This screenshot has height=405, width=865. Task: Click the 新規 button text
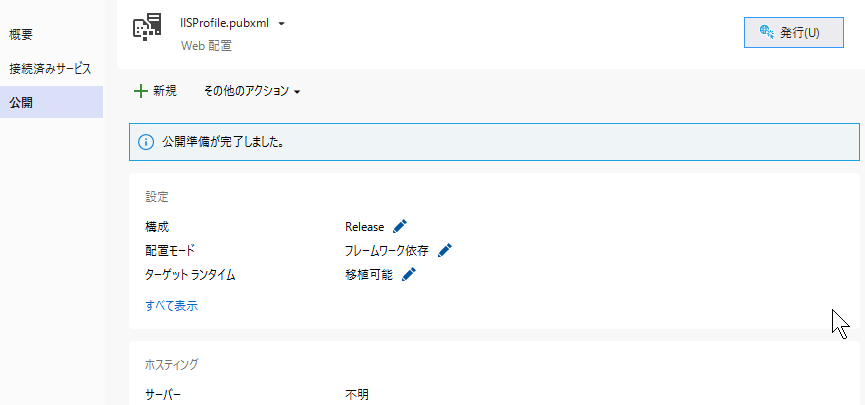point(165,91)
